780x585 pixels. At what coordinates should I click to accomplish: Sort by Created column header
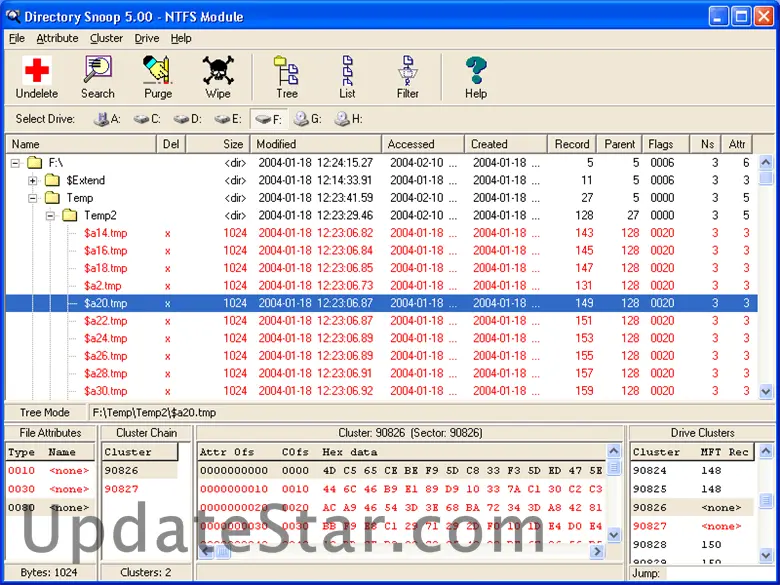tap(506, 144)
